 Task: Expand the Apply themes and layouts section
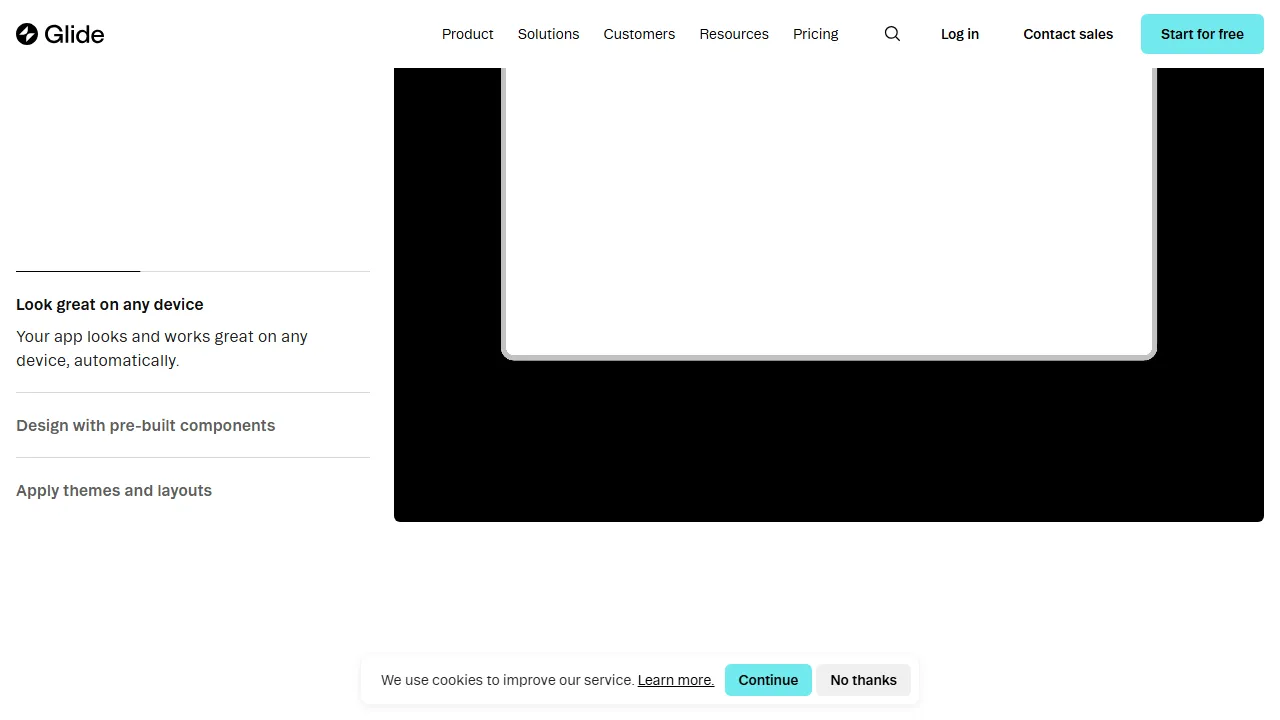[x=113, y=490]
